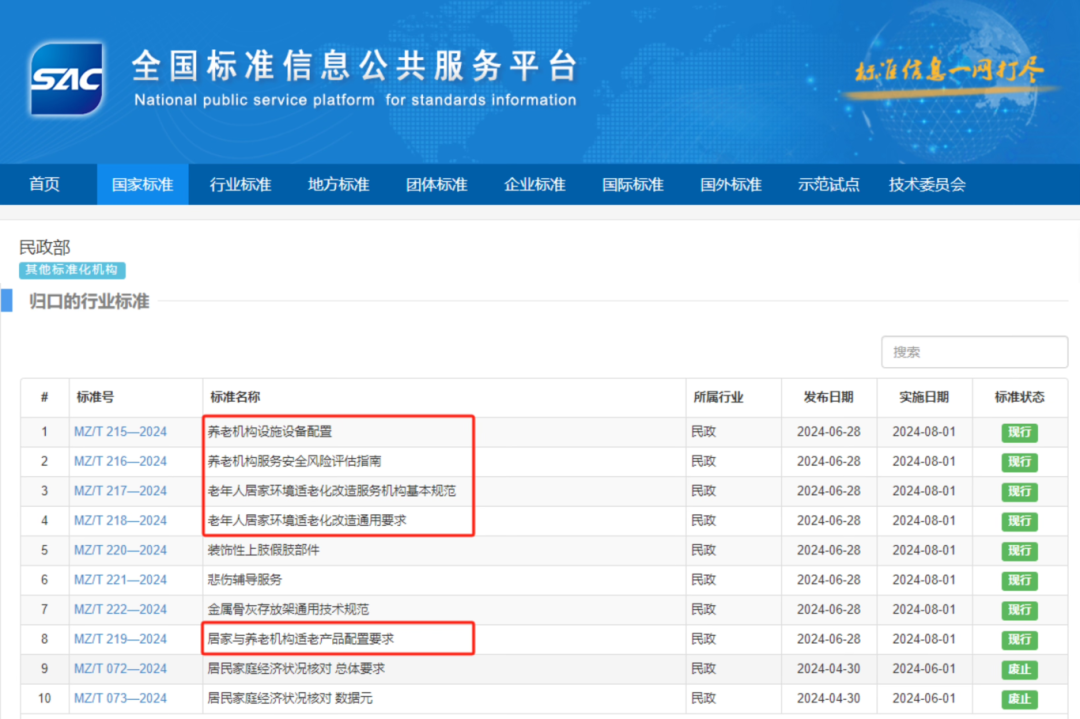Click the 其他标准化机构 tag badge
Viewport: 1080px width, 719px height.
(x=72, y=270)
